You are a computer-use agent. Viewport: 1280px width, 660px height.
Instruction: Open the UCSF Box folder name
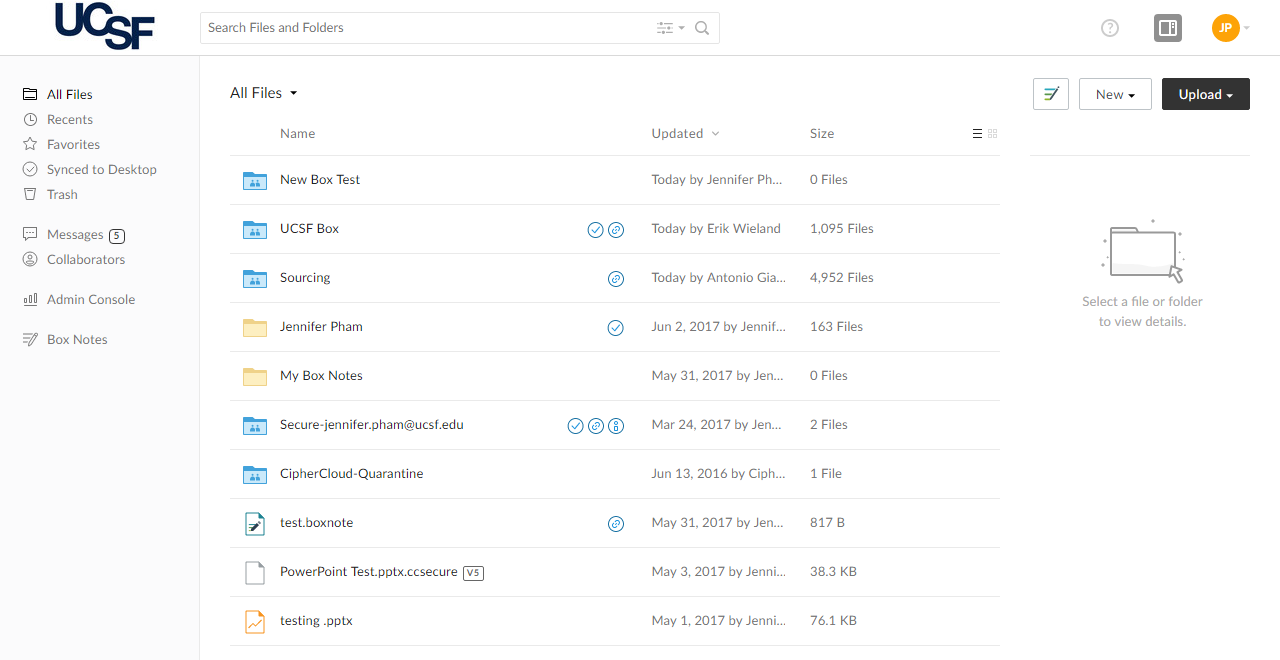[x=310, y=229]
